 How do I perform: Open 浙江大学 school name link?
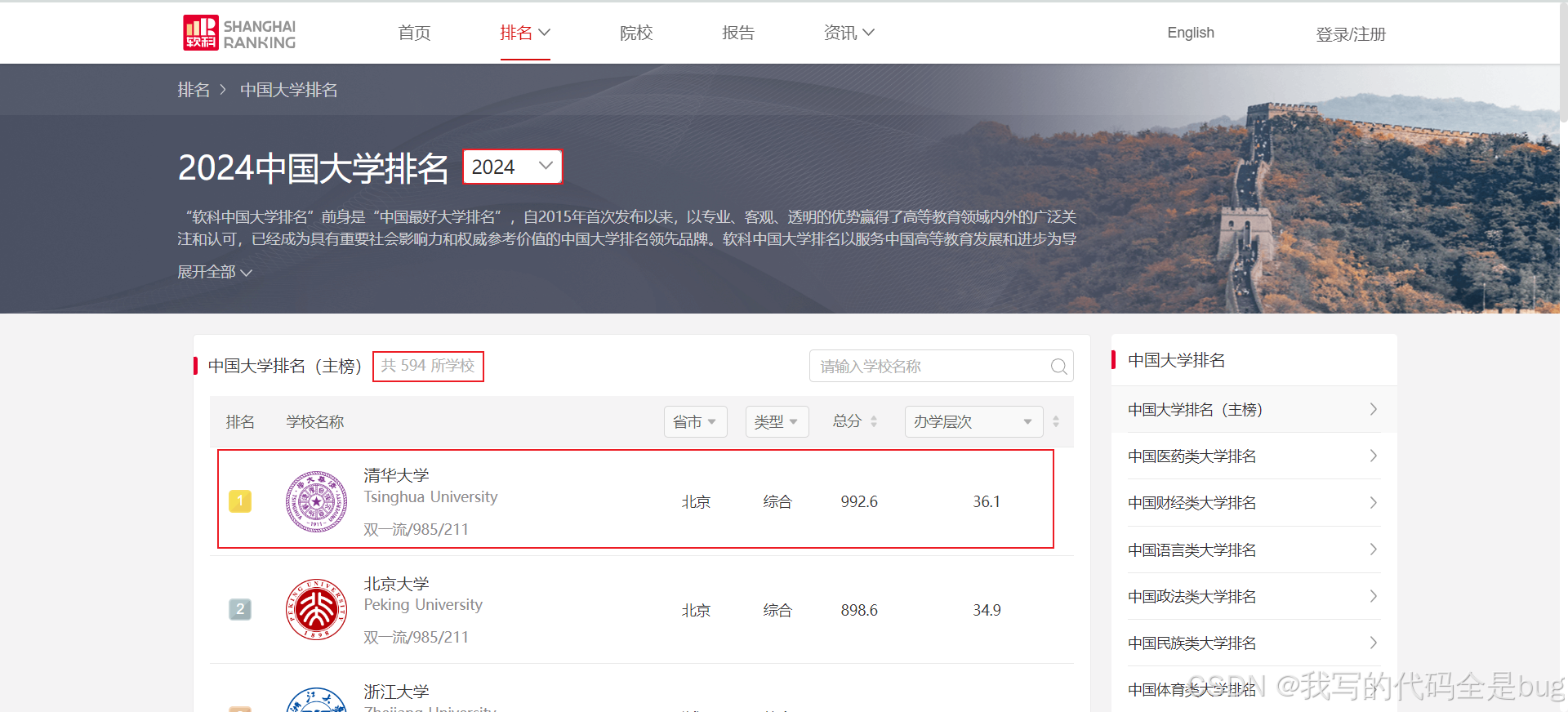[x=396, y=692]
